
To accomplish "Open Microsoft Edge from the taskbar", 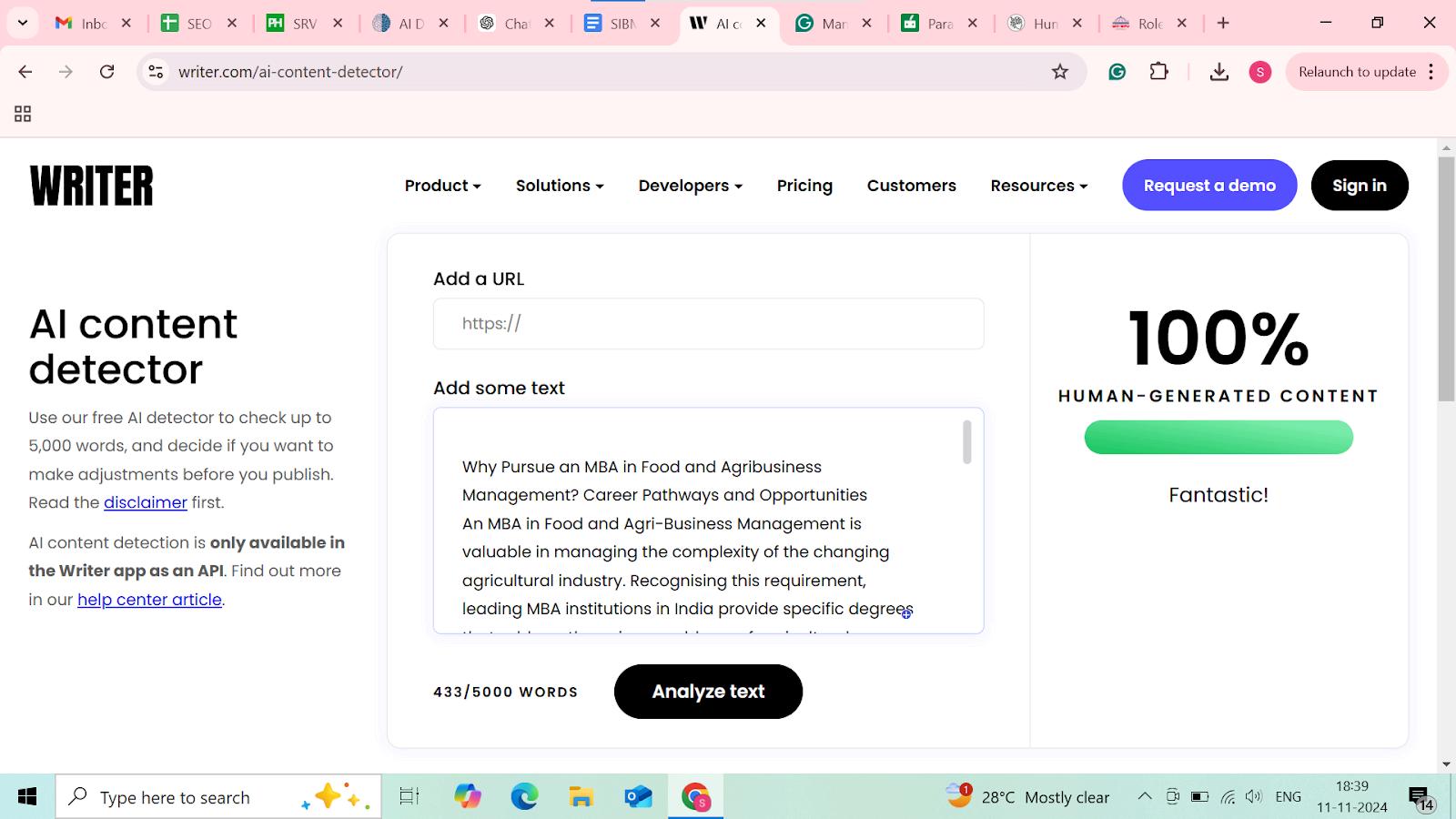I will pyautogui.click(x=524, y=797).
